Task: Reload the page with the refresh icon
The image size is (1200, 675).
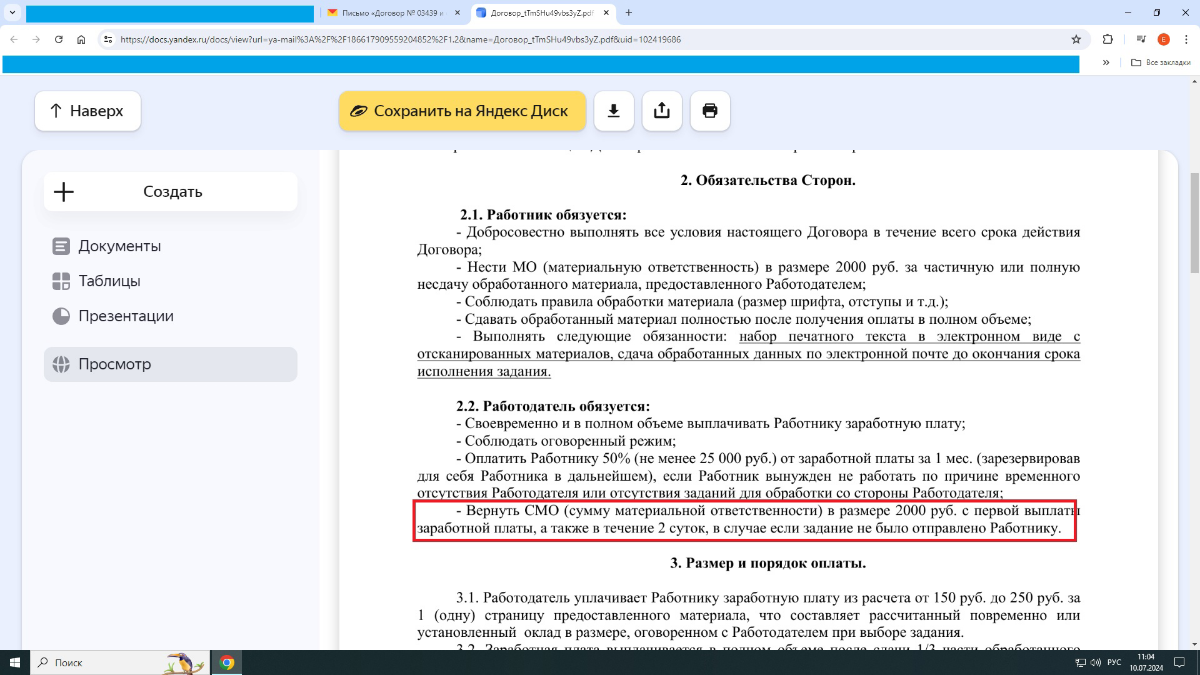Action: pos(59,39)
